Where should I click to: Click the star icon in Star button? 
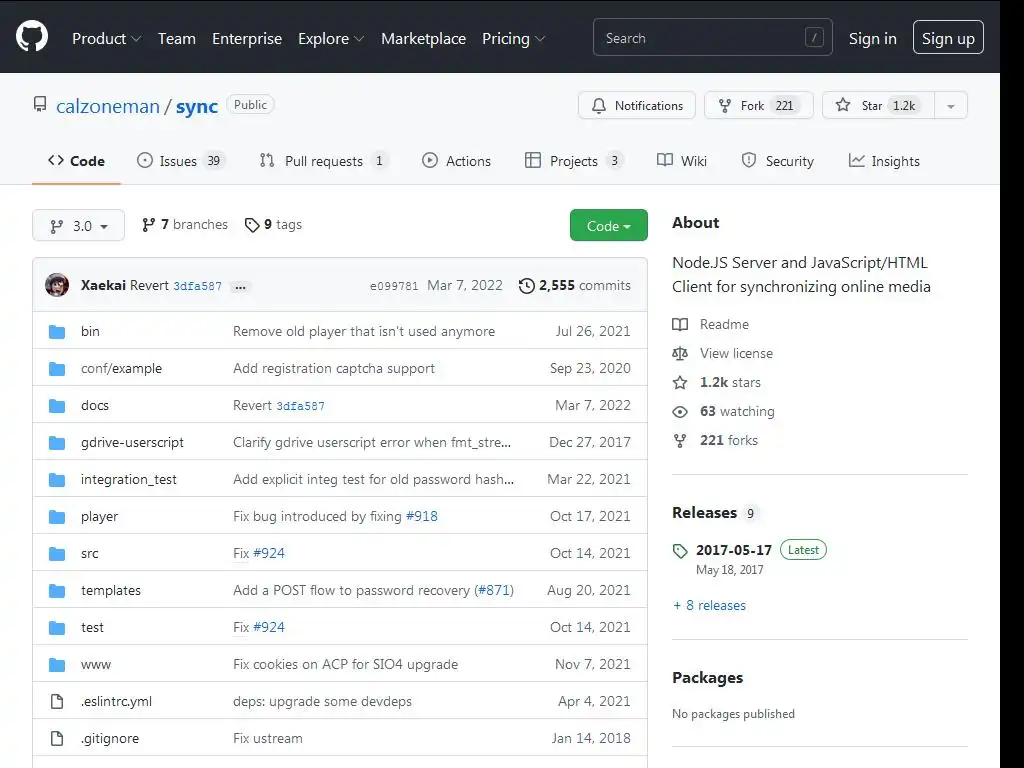point(843,105)
